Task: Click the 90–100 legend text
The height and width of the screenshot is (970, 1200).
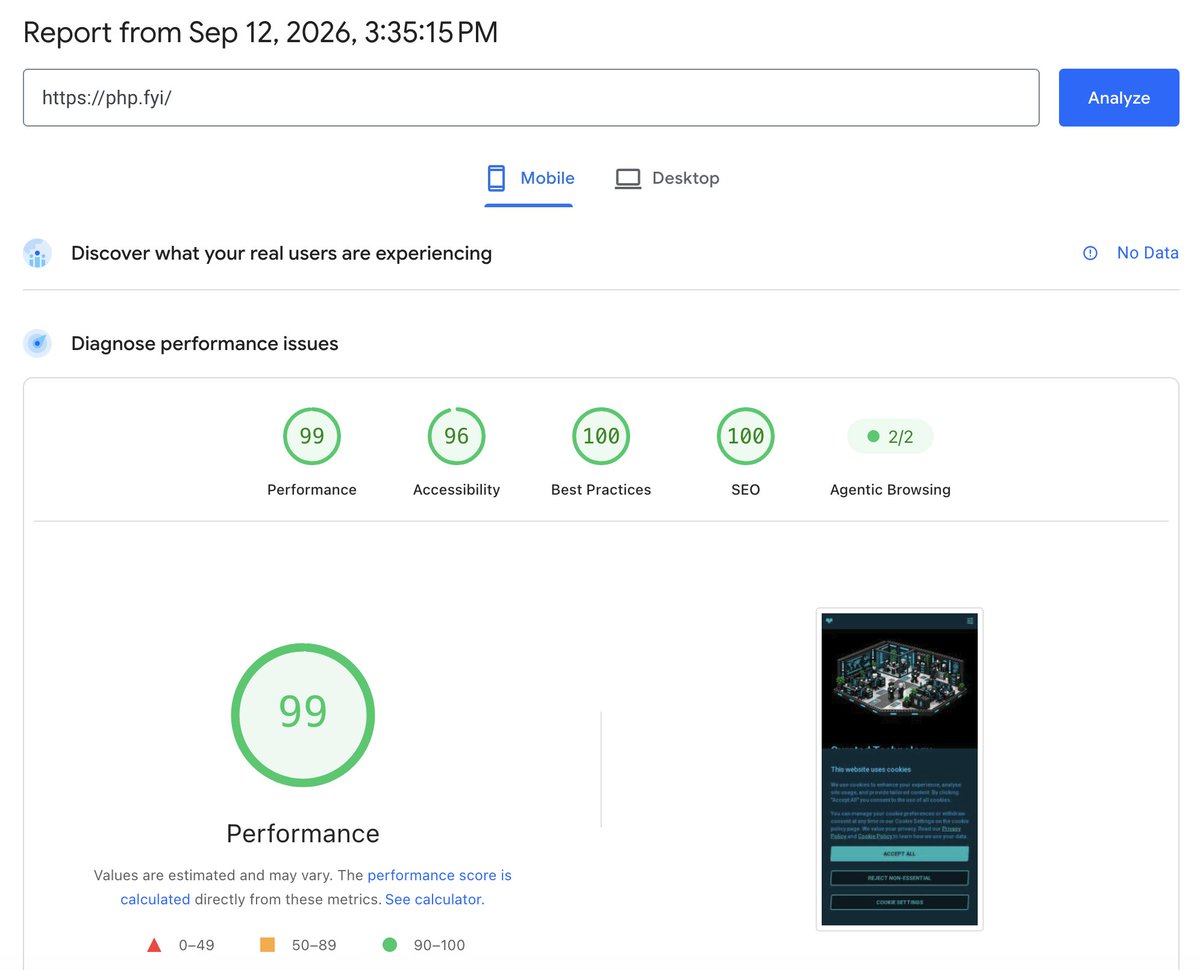Action: point(439,945)
